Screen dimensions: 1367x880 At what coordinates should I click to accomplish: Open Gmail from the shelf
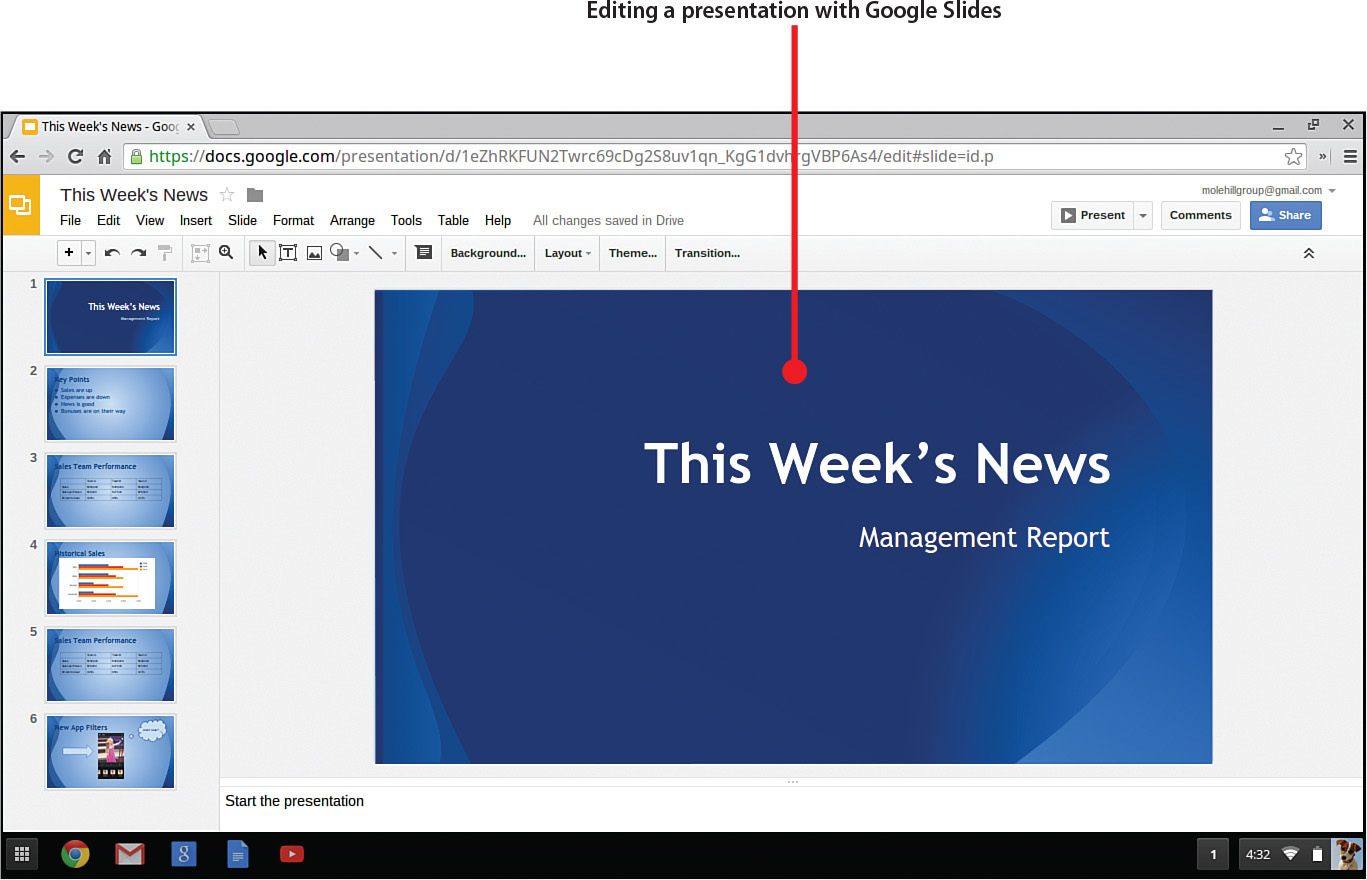129,854
